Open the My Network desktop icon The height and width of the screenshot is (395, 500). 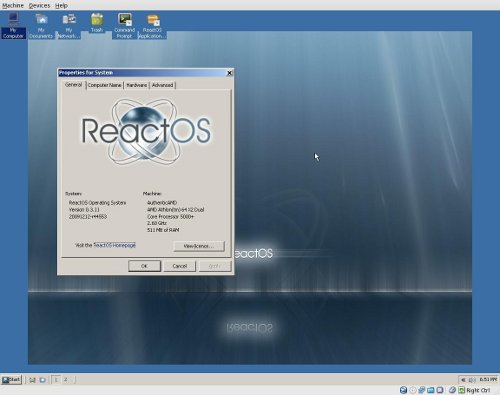[x=69, y=26]
